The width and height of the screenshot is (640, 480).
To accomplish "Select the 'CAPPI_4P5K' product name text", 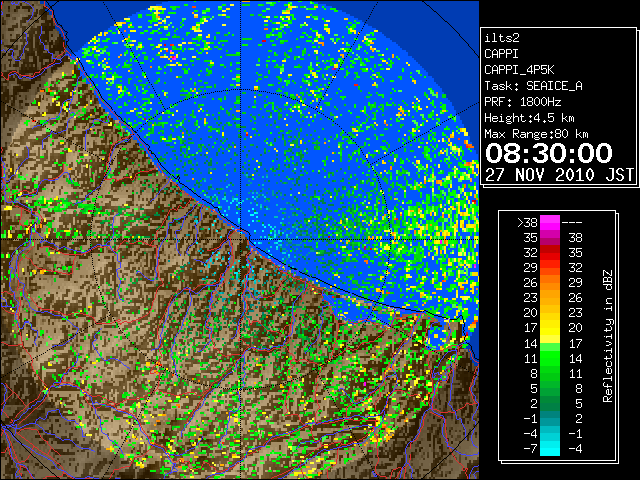I will click(519, 70).
